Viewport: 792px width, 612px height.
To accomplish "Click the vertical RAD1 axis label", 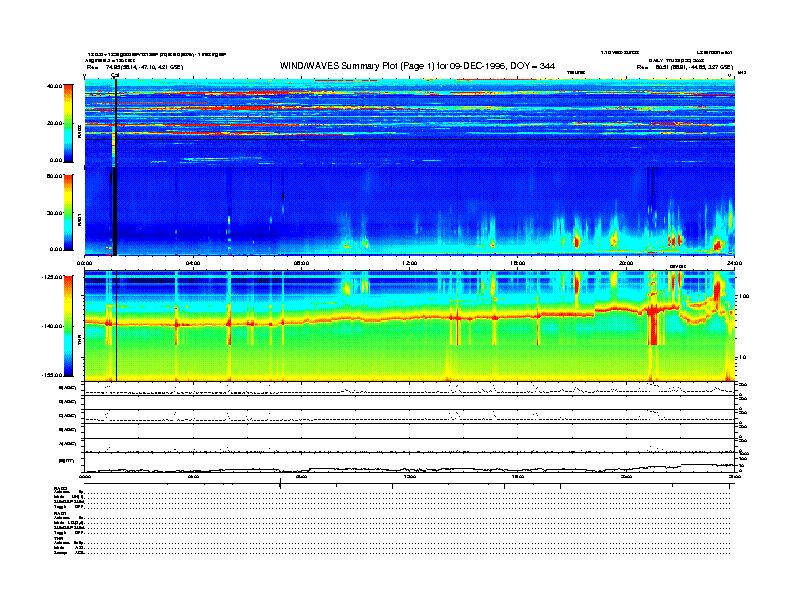I will (79, 221).
